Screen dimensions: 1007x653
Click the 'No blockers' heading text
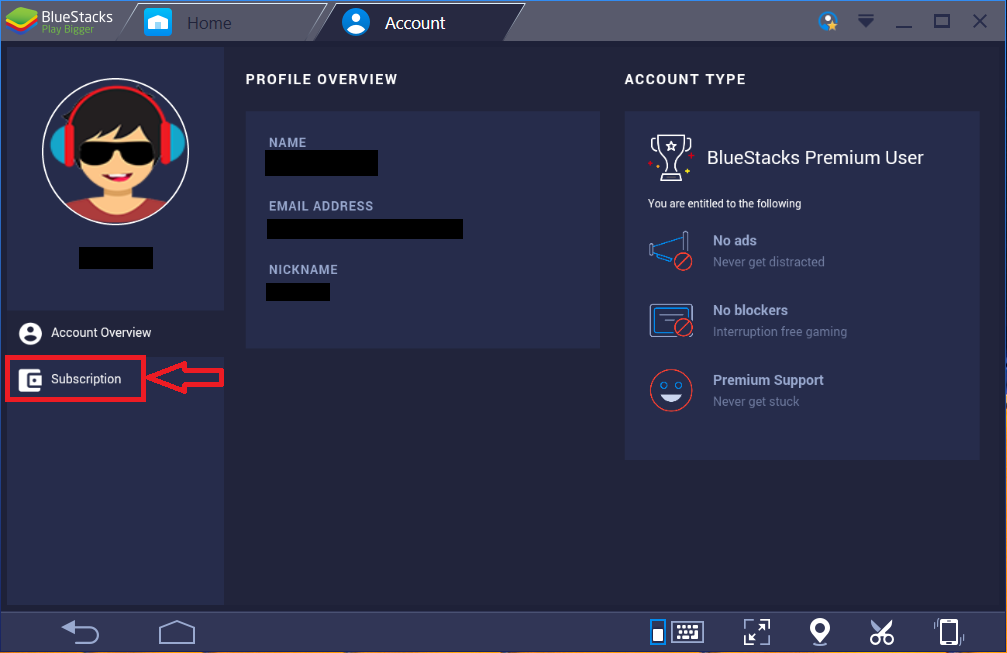click(750, 310)
